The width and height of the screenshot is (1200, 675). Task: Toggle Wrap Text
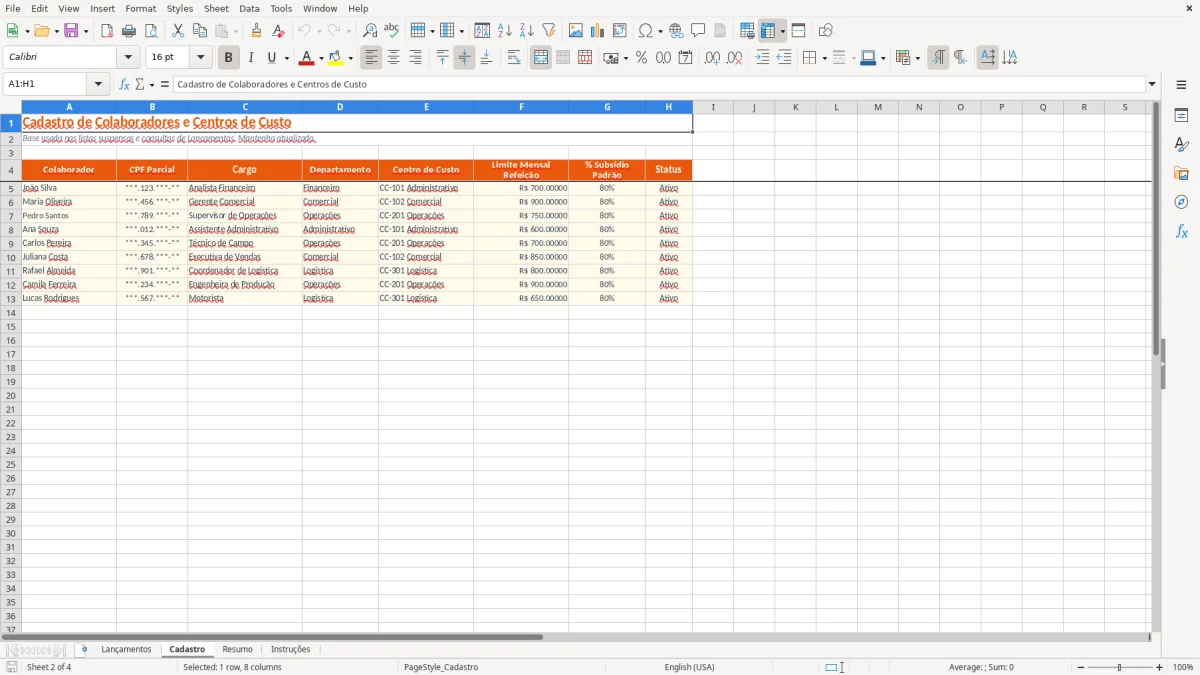coord(514,58)
